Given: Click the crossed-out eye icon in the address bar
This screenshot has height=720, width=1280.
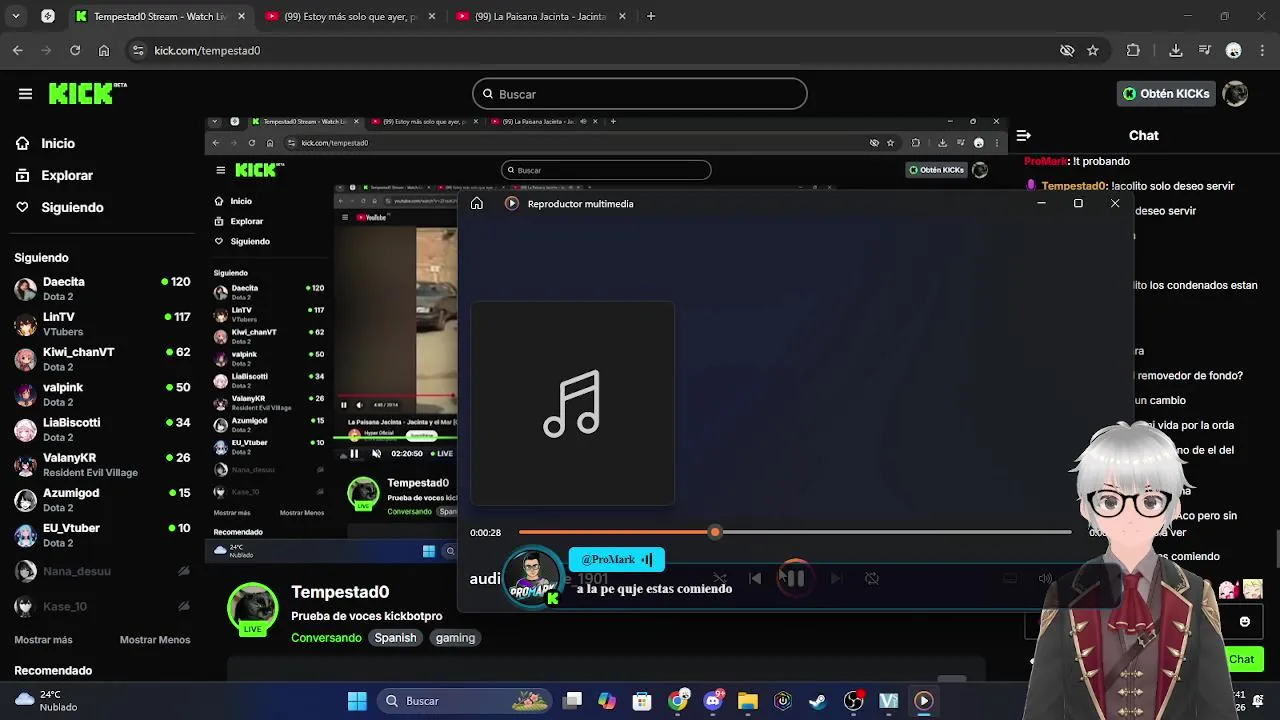Looking at the screenshot, I should (1067, 50).
